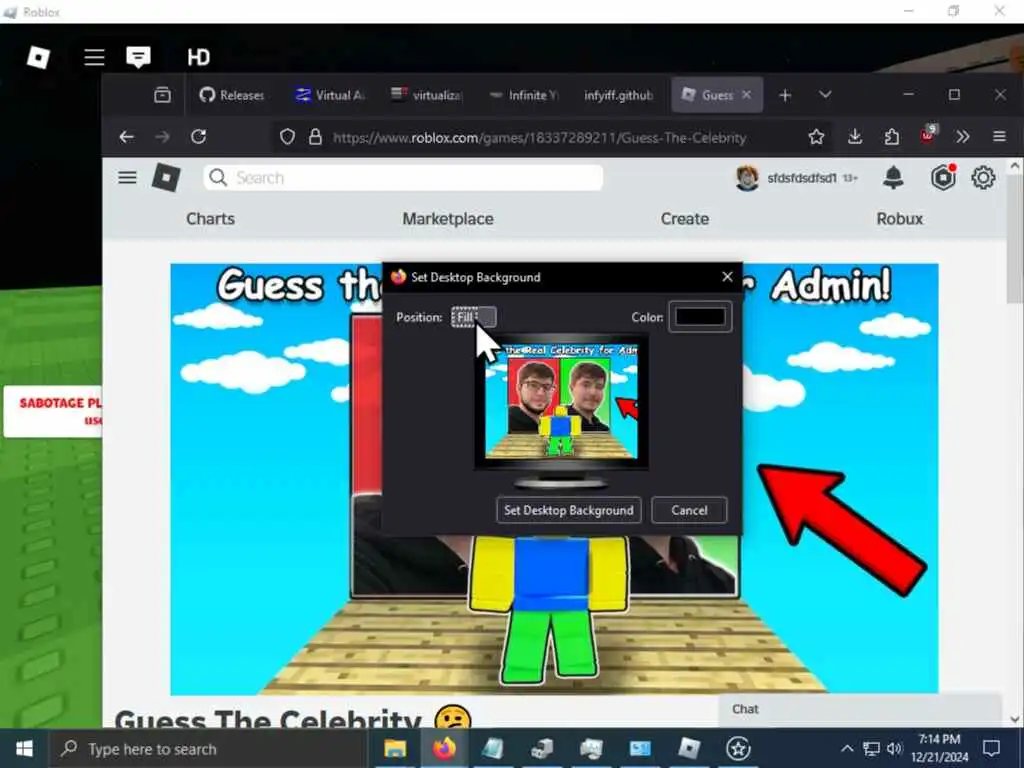Open the Robux page
The width and height of the screenshot is (1024, 768).
coord(899,219)
